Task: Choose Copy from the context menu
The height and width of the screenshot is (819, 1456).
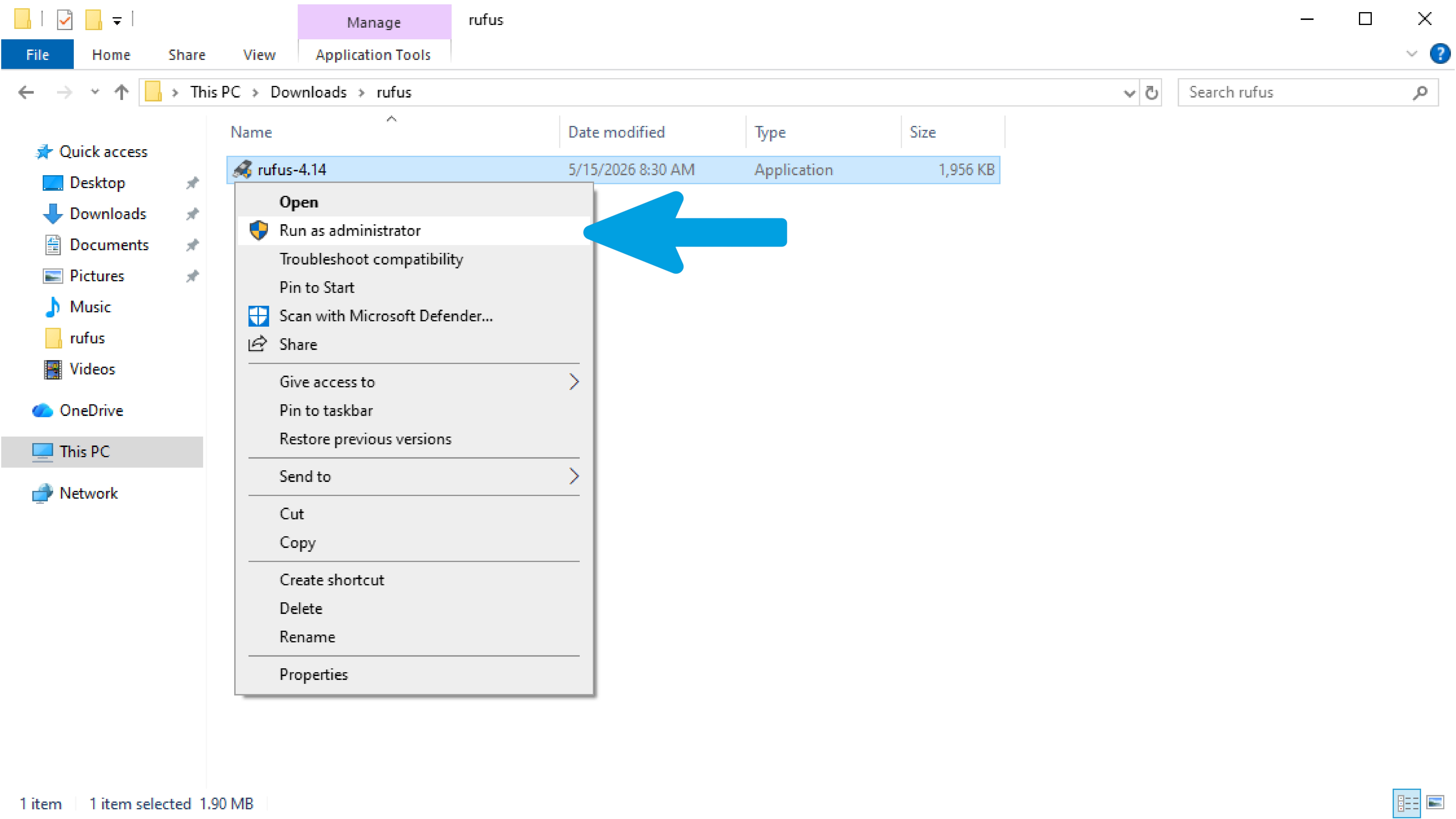Action: 414,543
